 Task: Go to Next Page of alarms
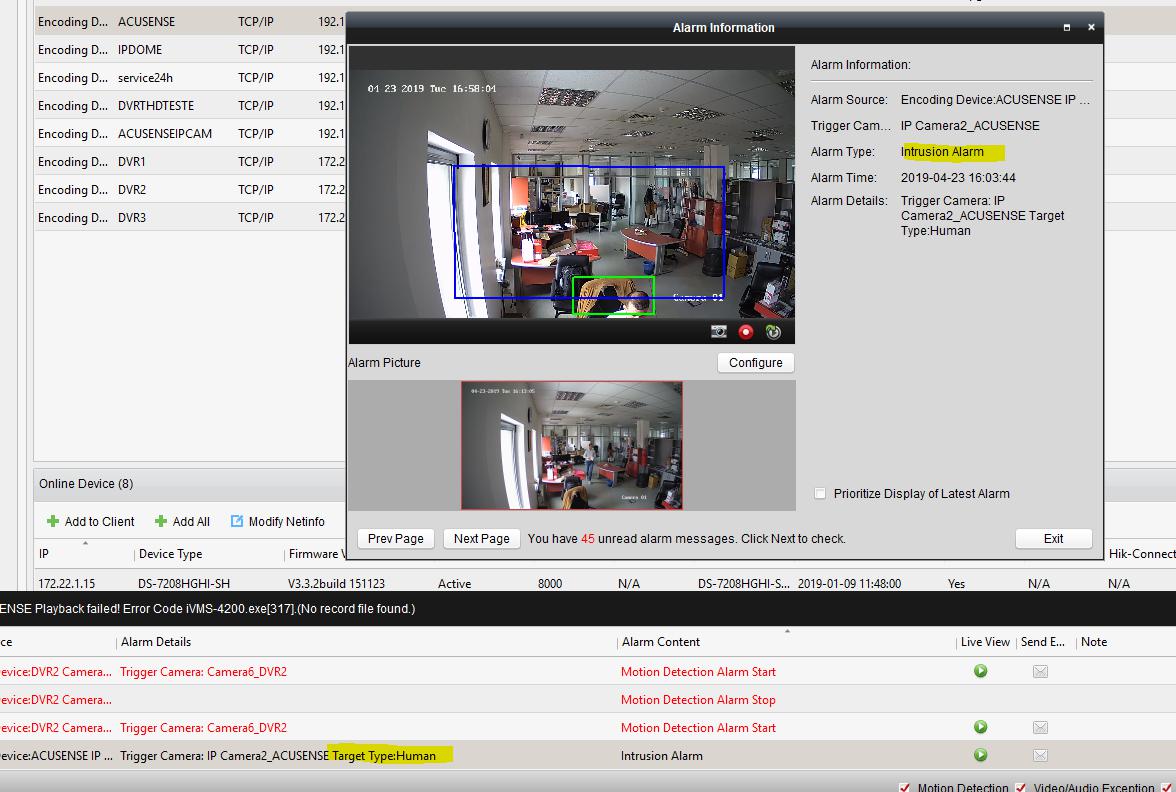click(x=481, y=538)
